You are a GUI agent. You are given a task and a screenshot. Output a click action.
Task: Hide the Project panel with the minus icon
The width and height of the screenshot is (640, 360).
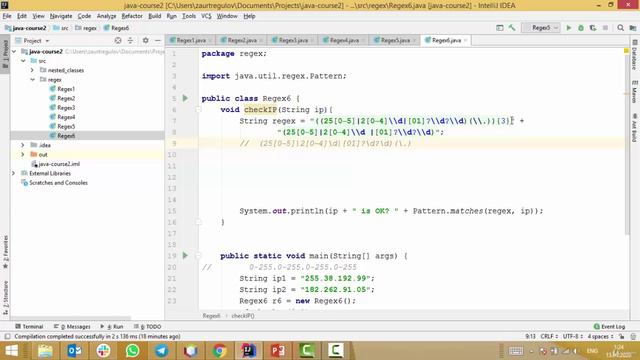pos(158,40)
